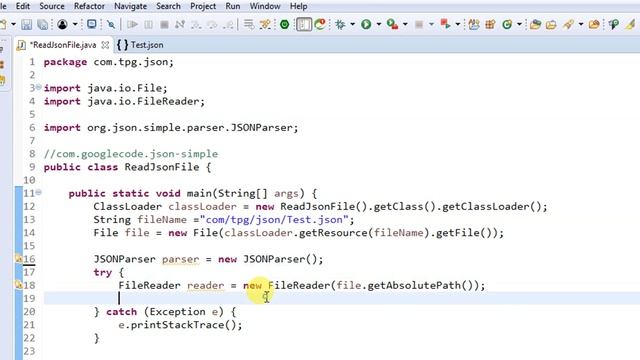The width and height of the screenshot is (640, 360).
Task: Open the Window menu
Action: point(265,7)
